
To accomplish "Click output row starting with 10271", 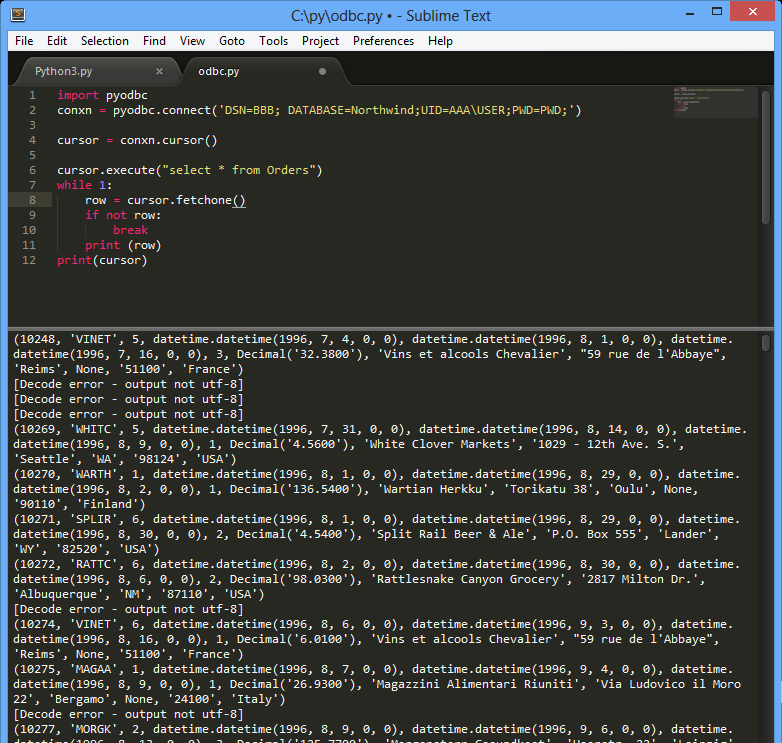I will tap(377, 534).
